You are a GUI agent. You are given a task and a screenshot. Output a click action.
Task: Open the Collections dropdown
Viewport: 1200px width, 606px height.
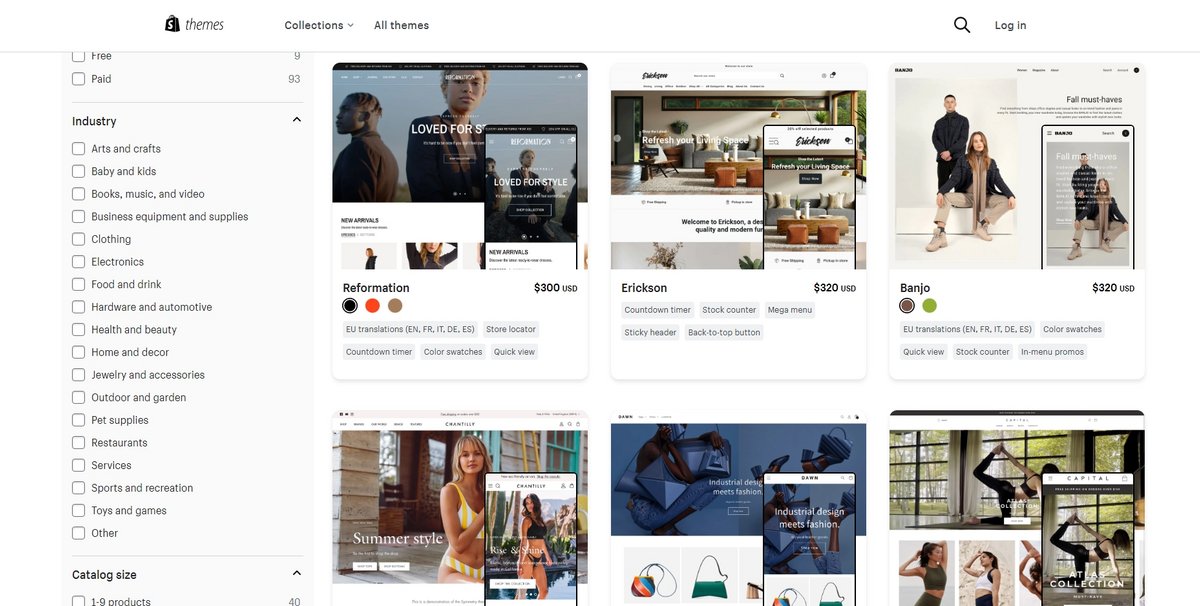tap(317, 23)
